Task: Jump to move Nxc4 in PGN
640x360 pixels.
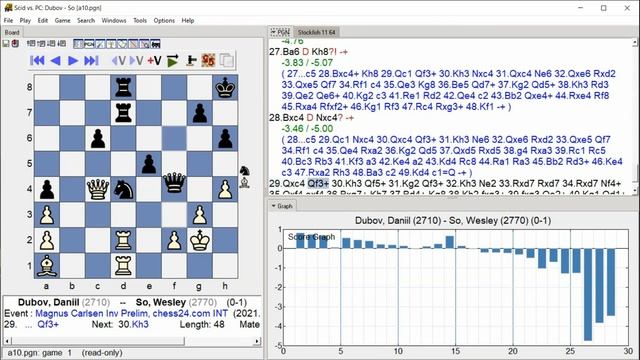Action: (x=326, y=118)
